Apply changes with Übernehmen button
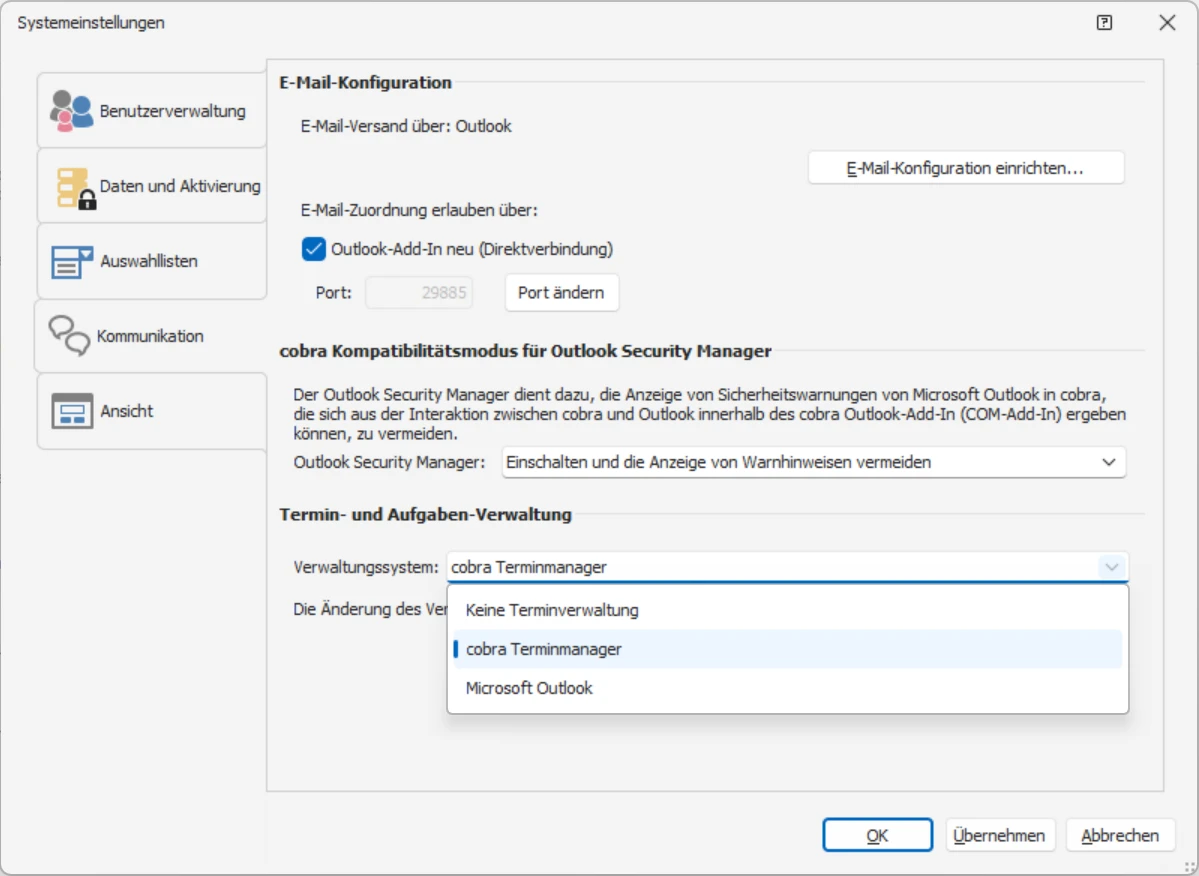This screenshot has width=1199, height=876. tap(999, 835)
